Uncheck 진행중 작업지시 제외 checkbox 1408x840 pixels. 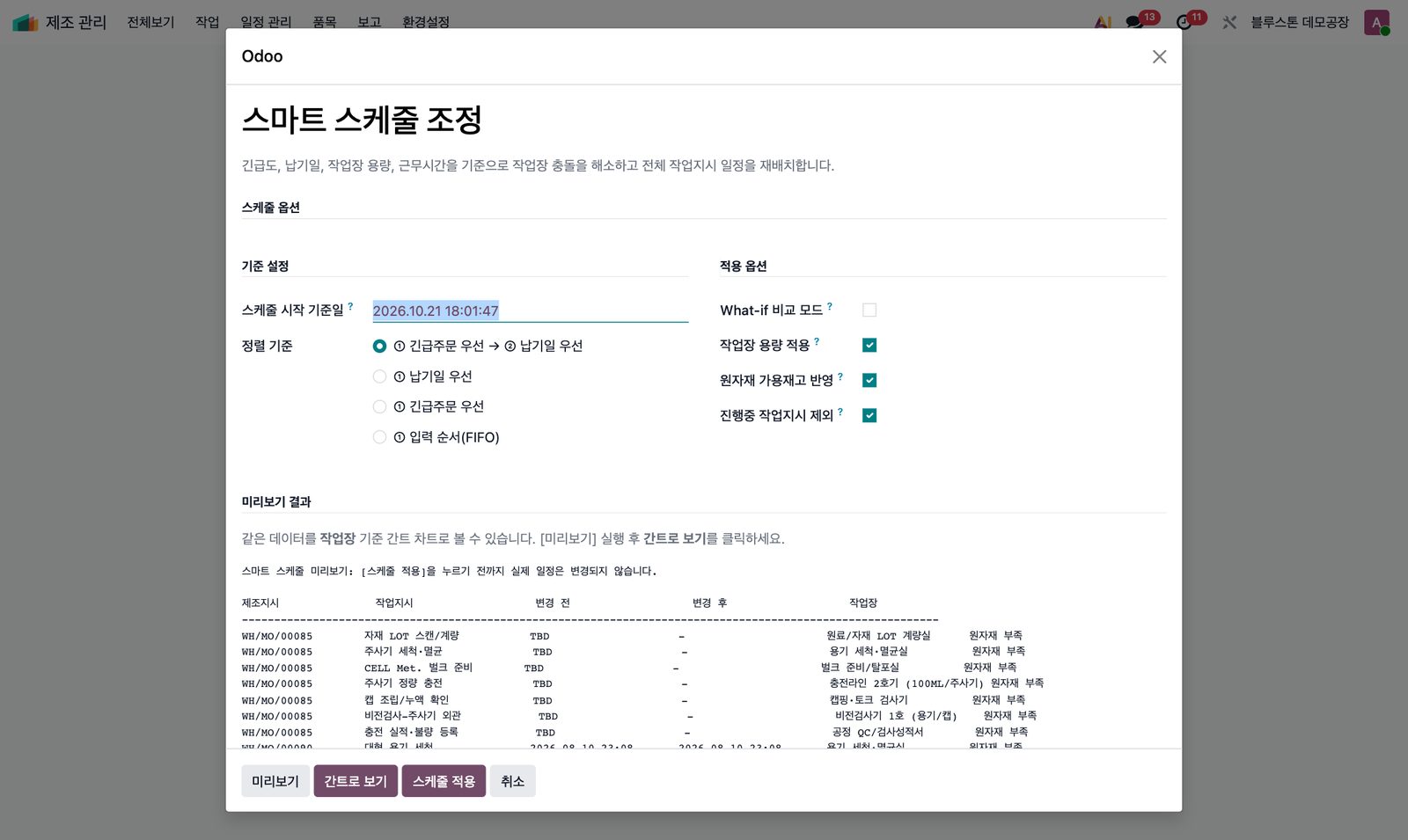click(869, 415)
